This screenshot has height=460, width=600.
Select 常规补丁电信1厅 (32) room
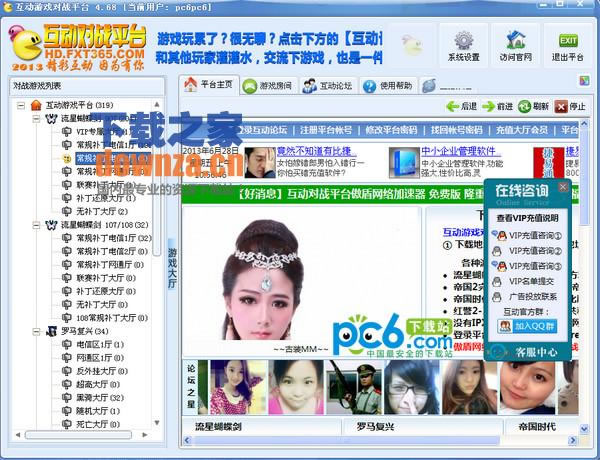[114, 238]
